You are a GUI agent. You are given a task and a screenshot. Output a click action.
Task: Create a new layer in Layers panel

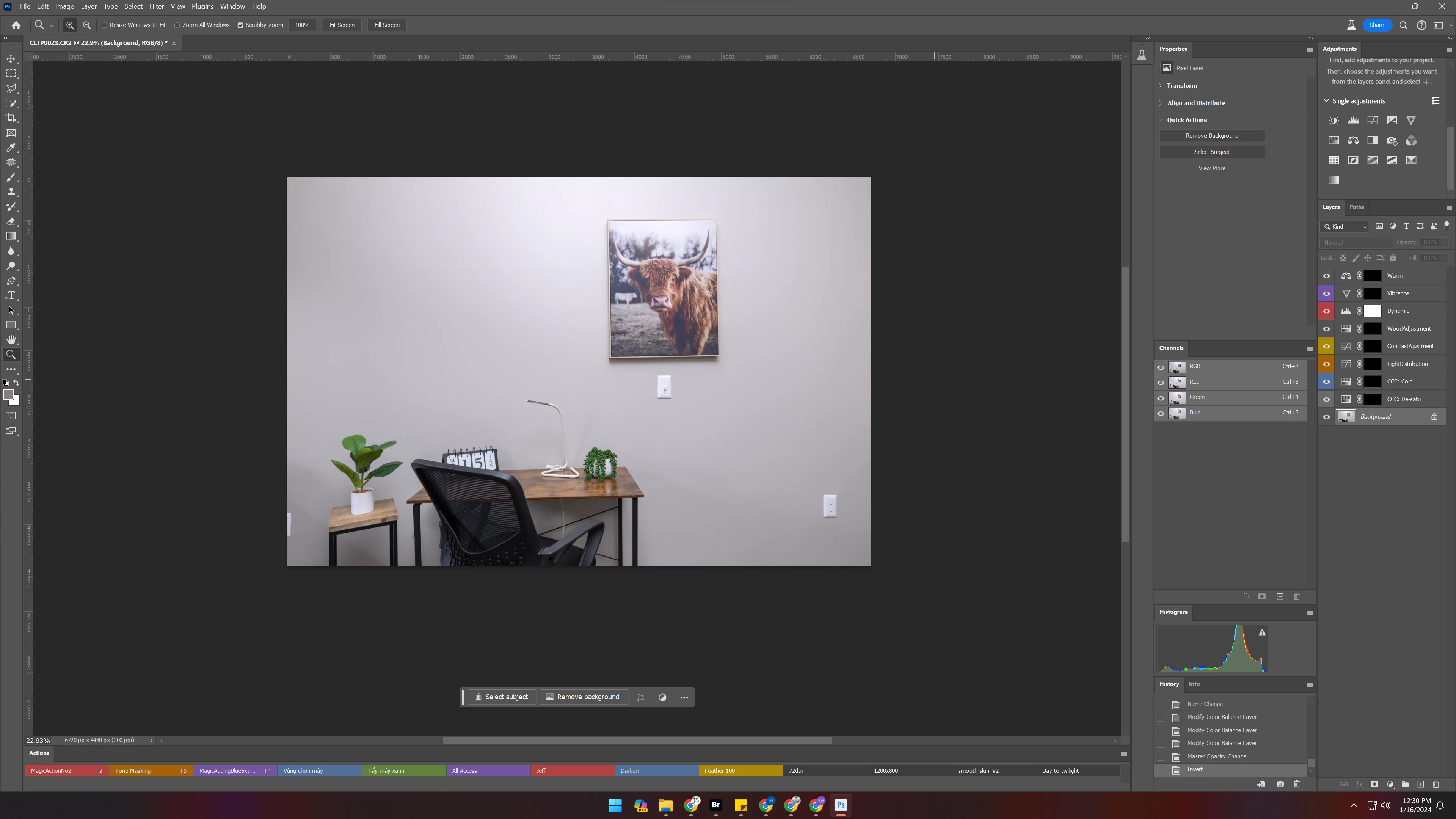[x=1420, y=784]
